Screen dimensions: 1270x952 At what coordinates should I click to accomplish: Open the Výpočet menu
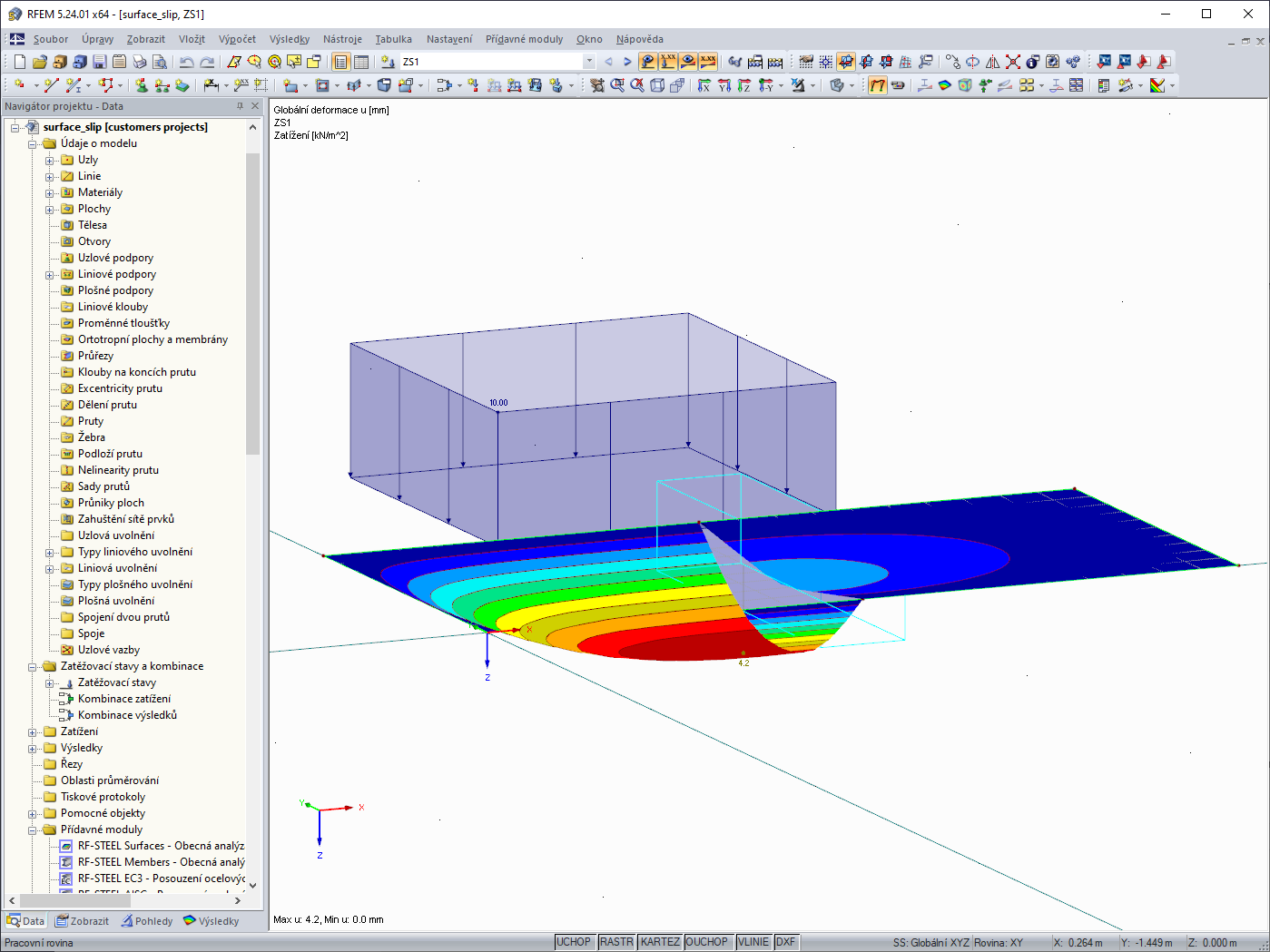pyautogui.click(x=237, y=39)
